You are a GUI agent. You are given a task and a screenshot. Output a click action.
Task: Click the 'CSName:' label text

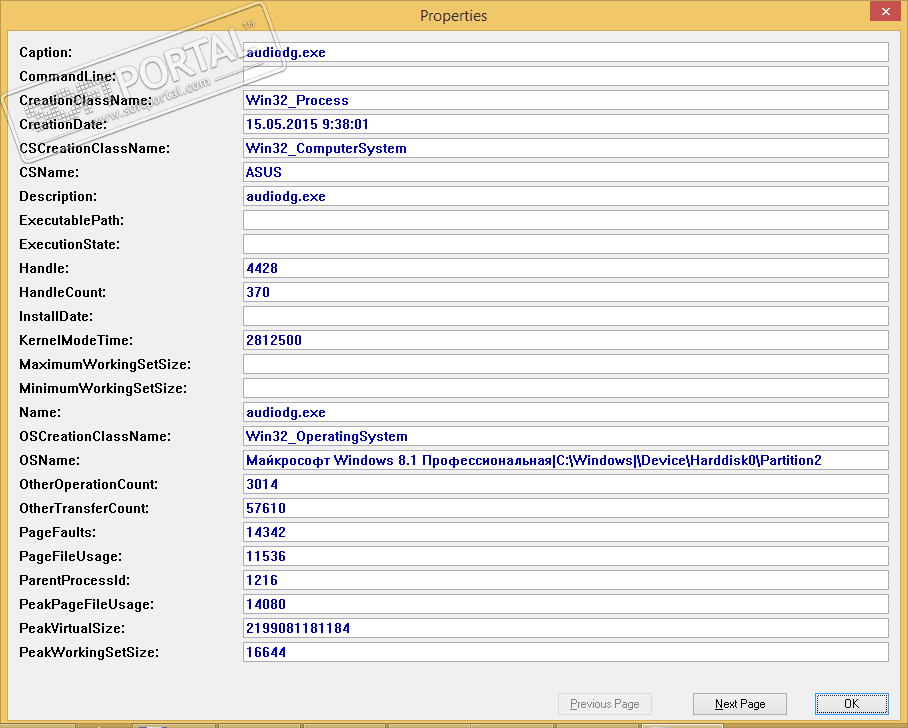coord(49,172)
